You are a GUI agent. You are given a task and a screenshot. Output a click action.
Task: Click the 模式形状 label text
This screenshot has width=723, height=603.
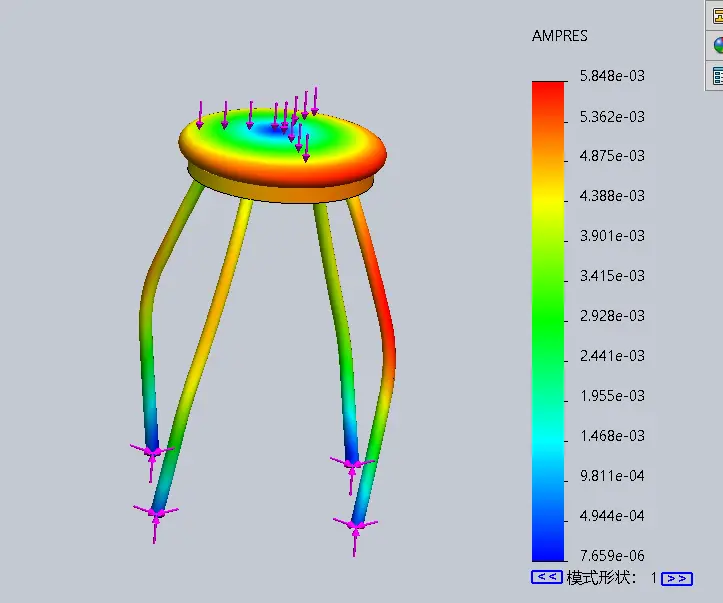click(x=603, y=578)
